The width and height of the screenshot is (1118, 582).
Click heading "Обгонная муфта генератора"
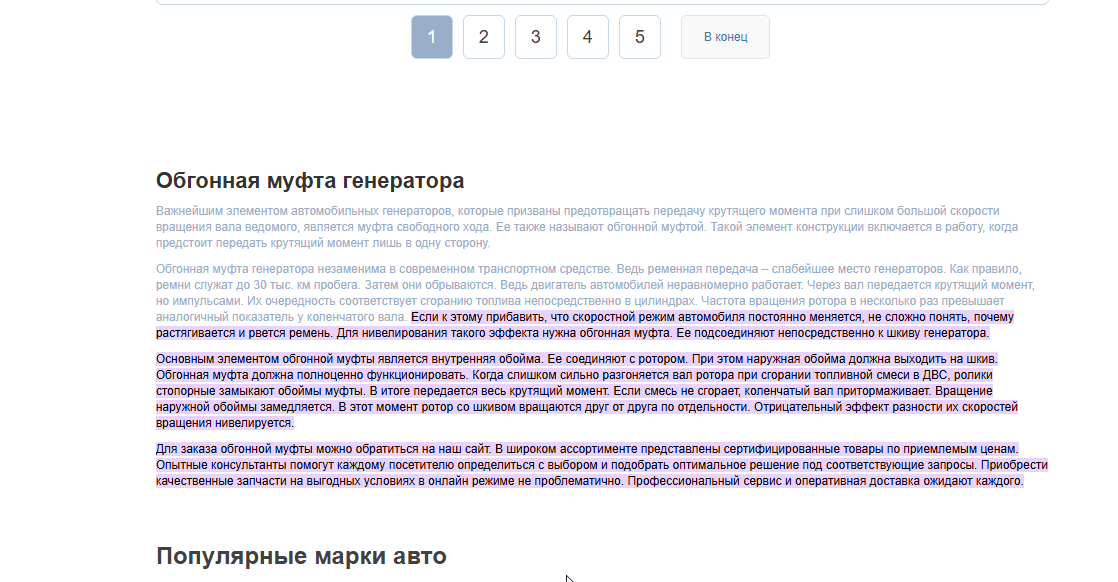(x=310, y=180)
